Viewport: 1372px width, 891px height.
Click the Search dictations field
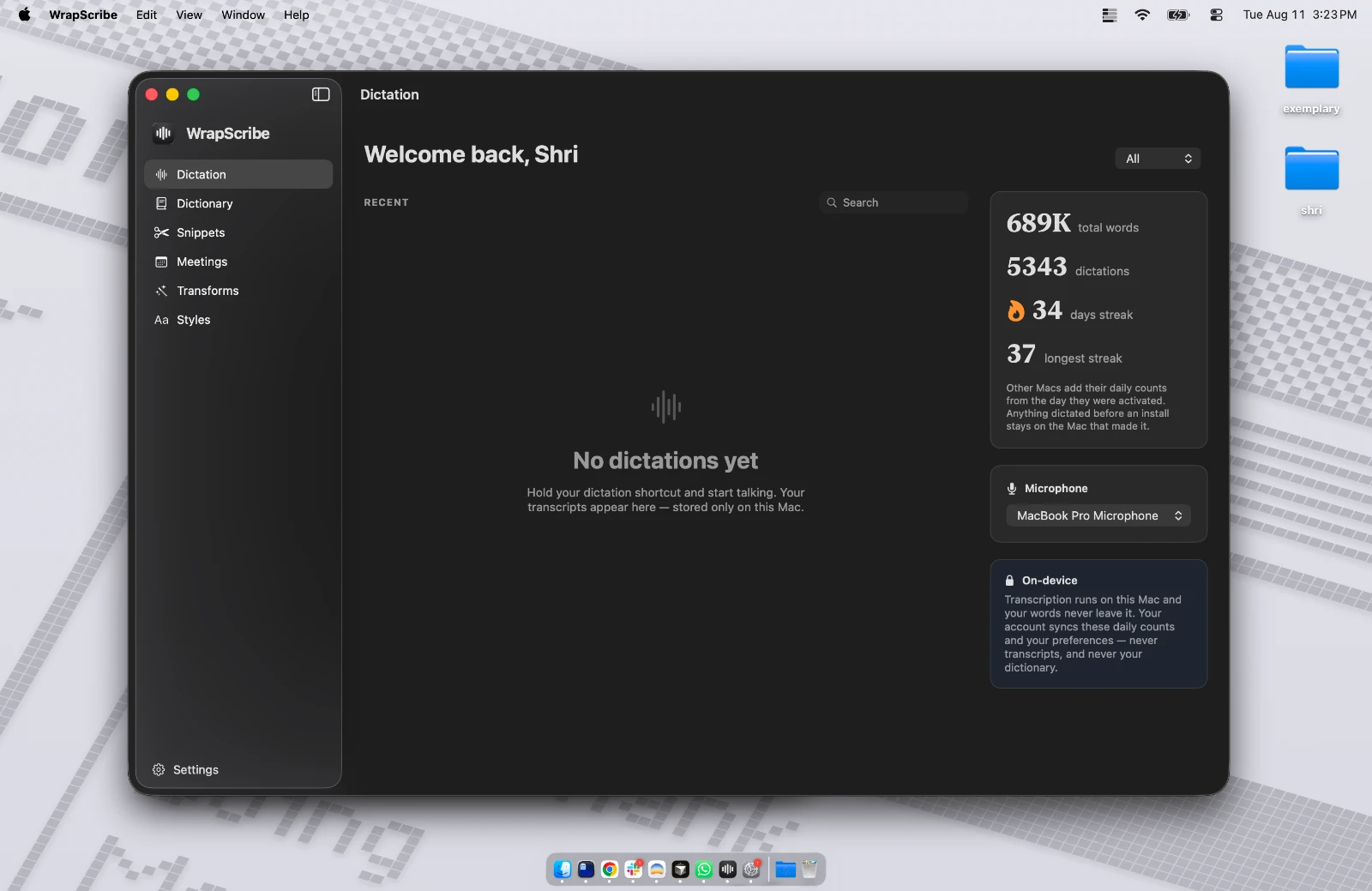894,202
